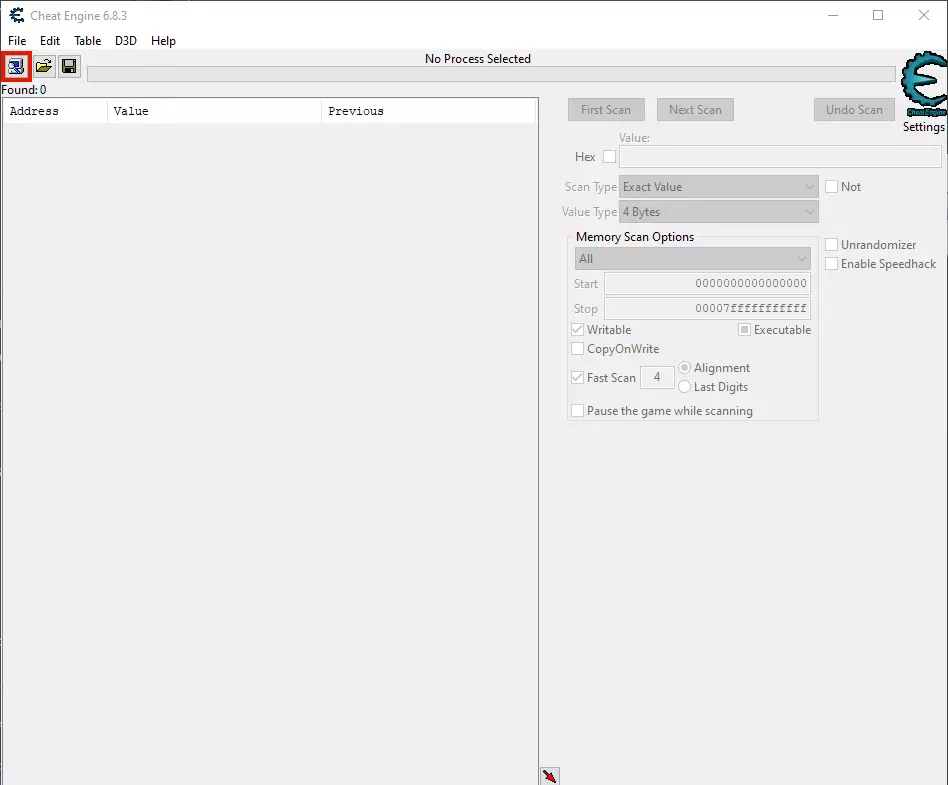Click the save floppy disk icon

point(70,66)
